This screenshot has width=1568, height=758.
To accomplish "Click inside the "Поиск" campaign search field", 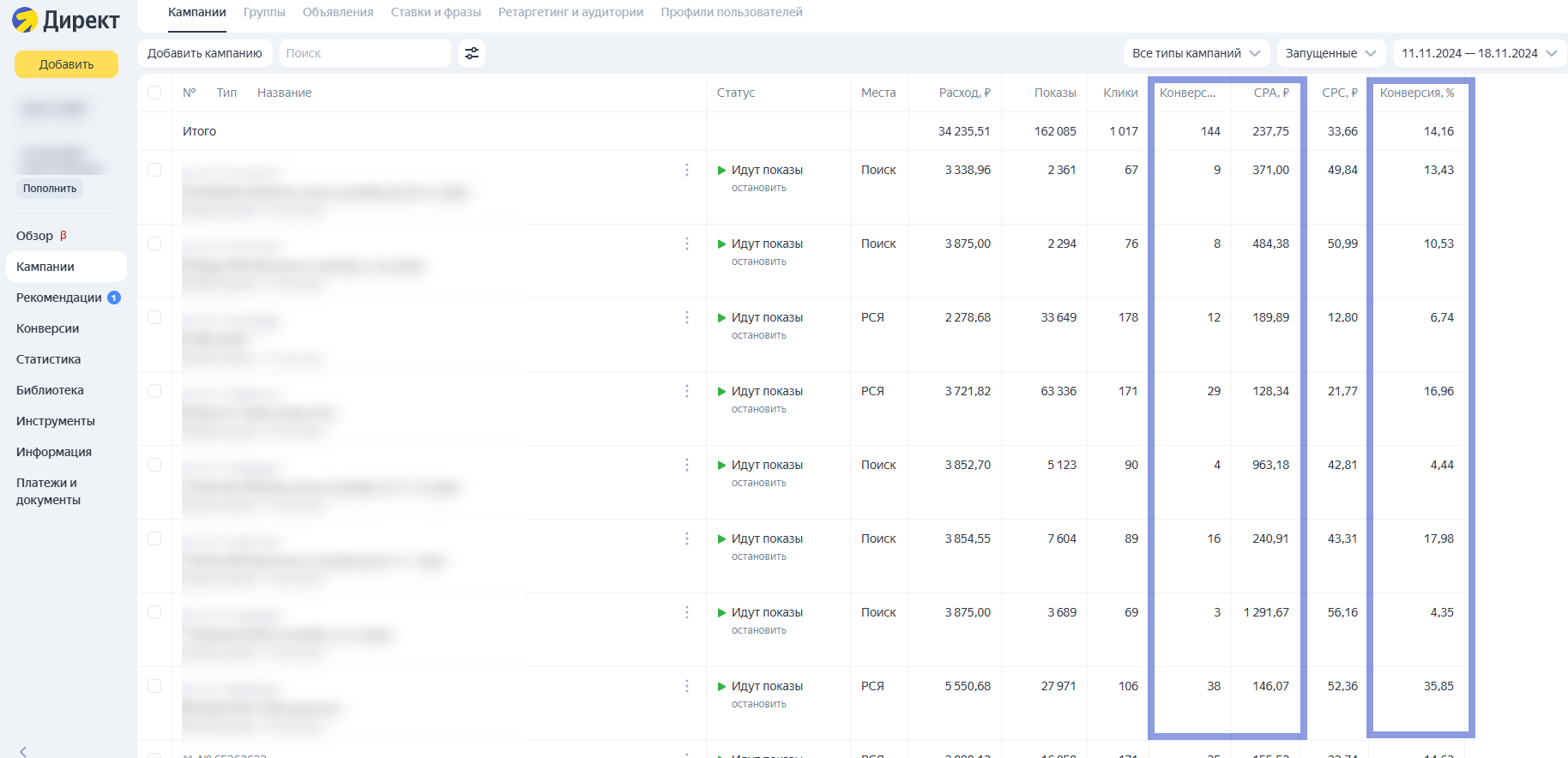I will (365, 53).
